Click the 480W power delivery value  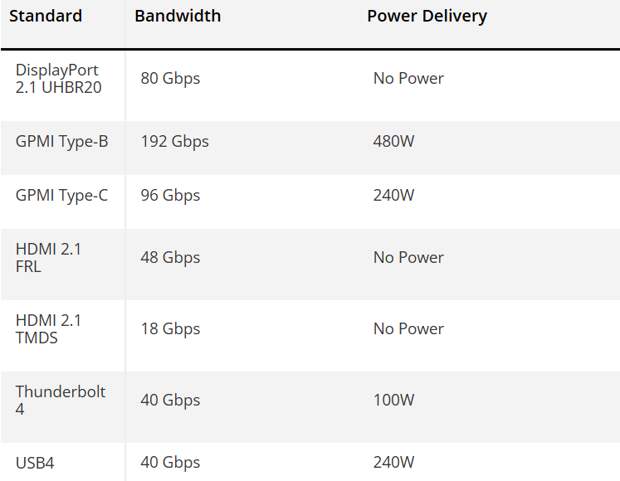[x=394, y=141]
